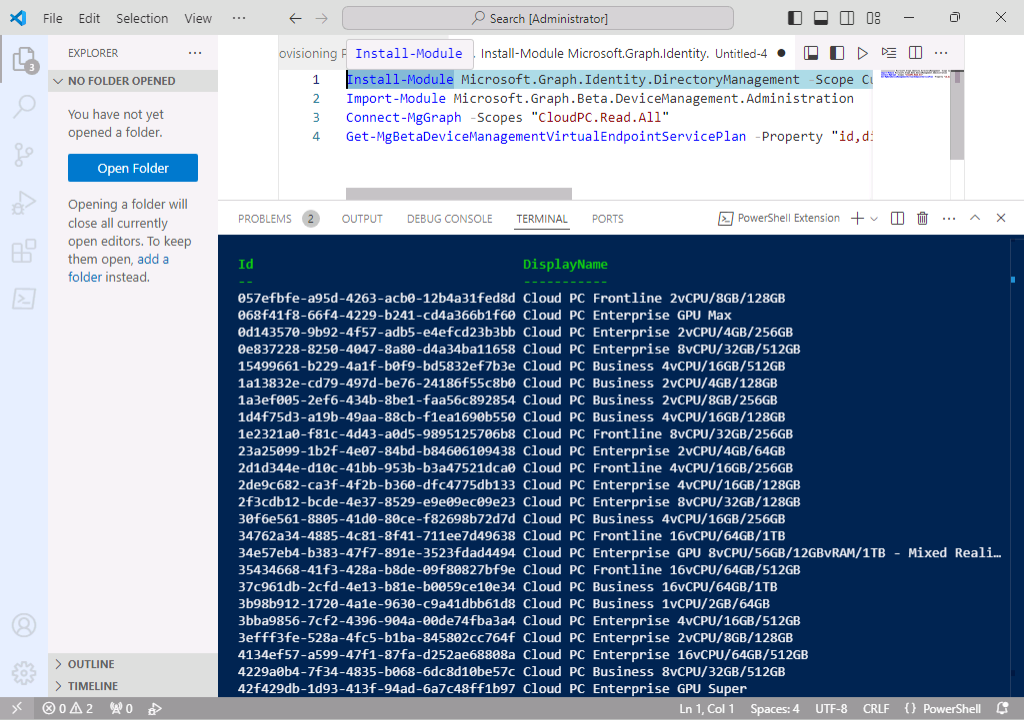Image resolution: width=1024 pixels, height=720 pixels.
Task: Open the Accounts menu
Action: click(x=24, y=625)
